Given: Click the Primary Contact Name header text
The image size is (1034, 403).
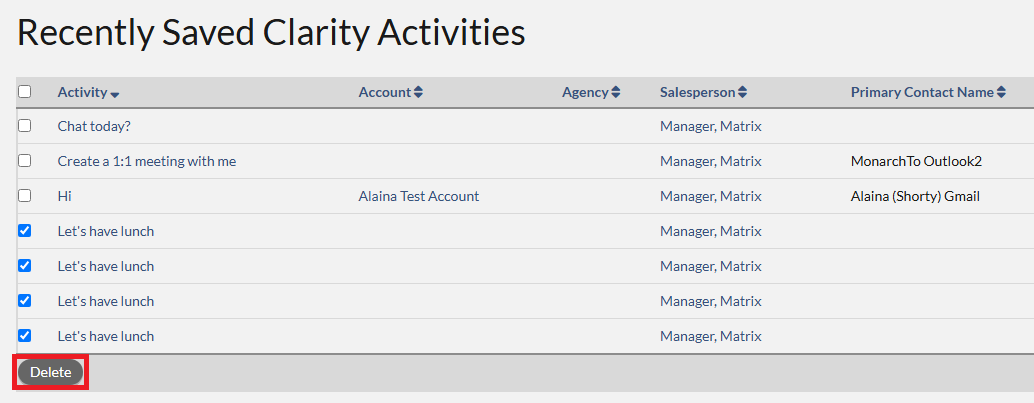Looking at the screenshot, I should pos(921,92).
